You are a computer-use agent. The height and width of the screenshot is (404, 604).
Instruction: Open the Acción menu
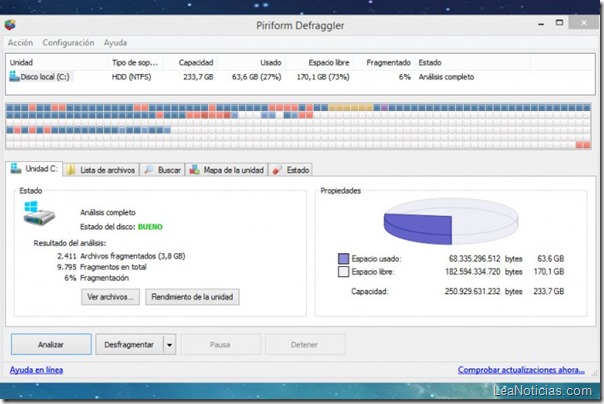[20, 43]
